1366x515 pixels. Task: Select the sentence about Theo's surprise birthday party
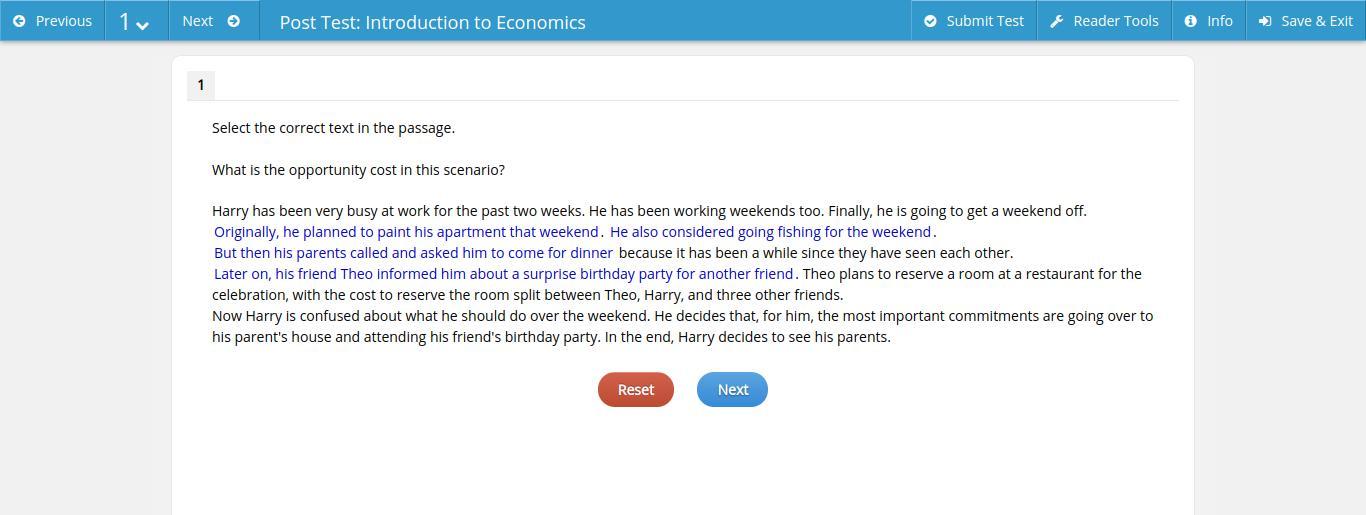pos(503,274)
